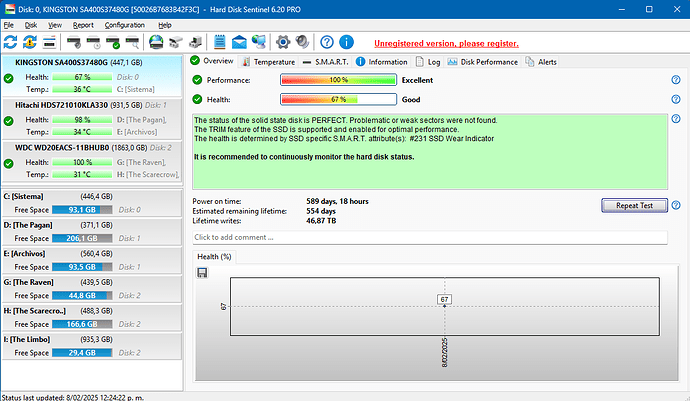Click the Health 67 % bar in Overview

tap(338, 99)
